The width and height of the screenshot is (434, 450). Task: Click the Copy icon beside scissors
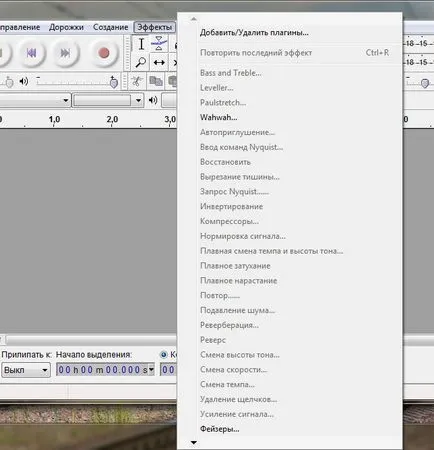156,81
